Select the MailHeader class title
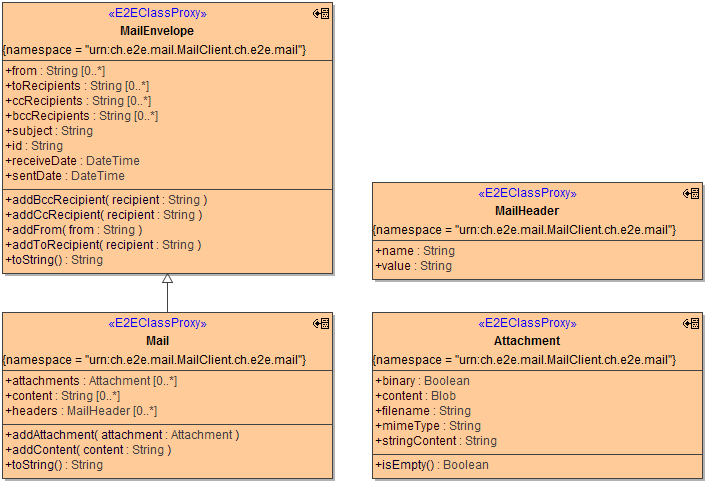The image size is (707, 482). pyautogui.click(x=527, y=211)
